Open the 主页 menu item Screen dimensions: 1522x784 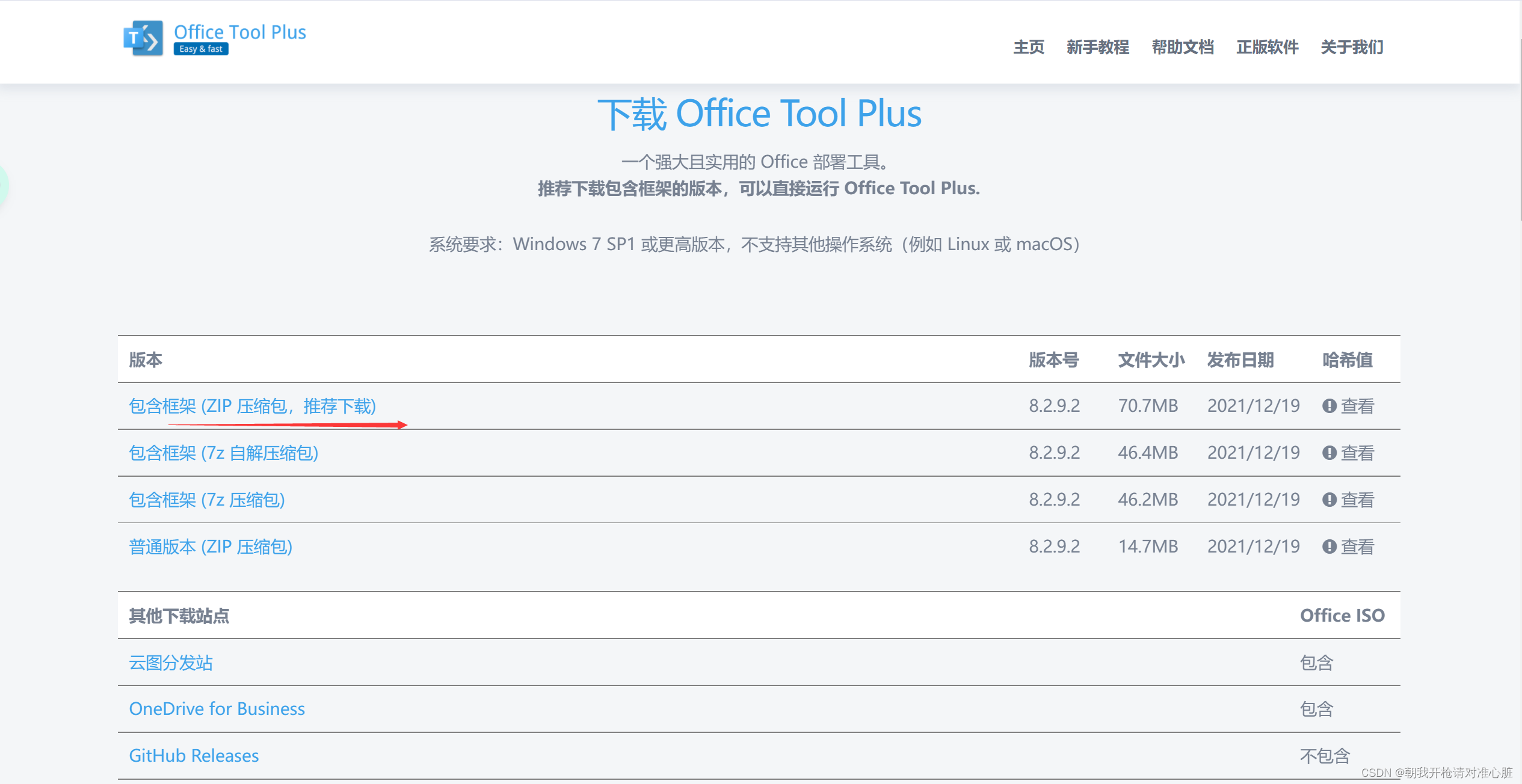click(x=1028, y=47)
